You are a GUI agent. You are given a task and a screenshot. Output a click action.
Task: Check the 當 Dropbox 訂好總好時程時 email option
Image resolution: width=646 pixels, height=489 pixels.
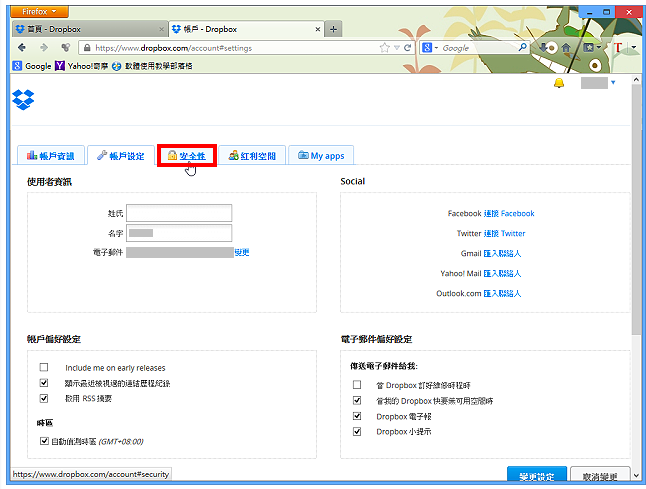(357, 385)
